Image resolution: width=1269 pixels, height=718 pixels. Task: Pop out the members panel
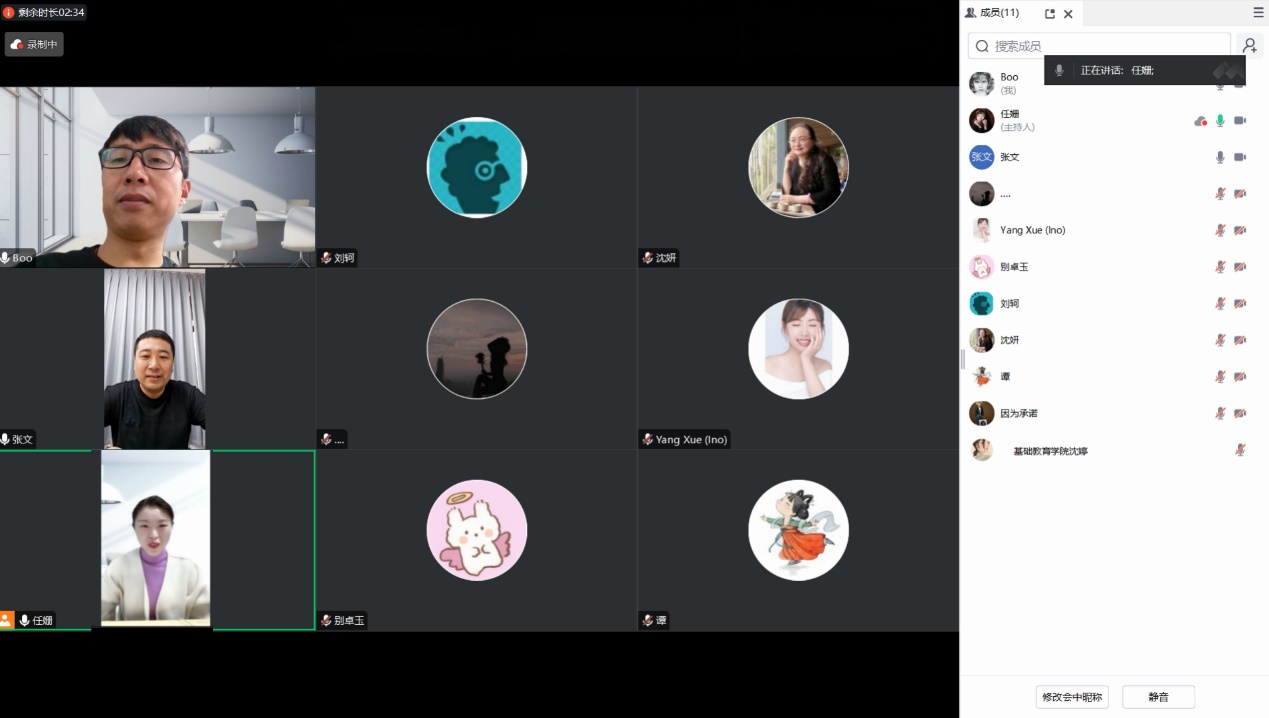1049,14
